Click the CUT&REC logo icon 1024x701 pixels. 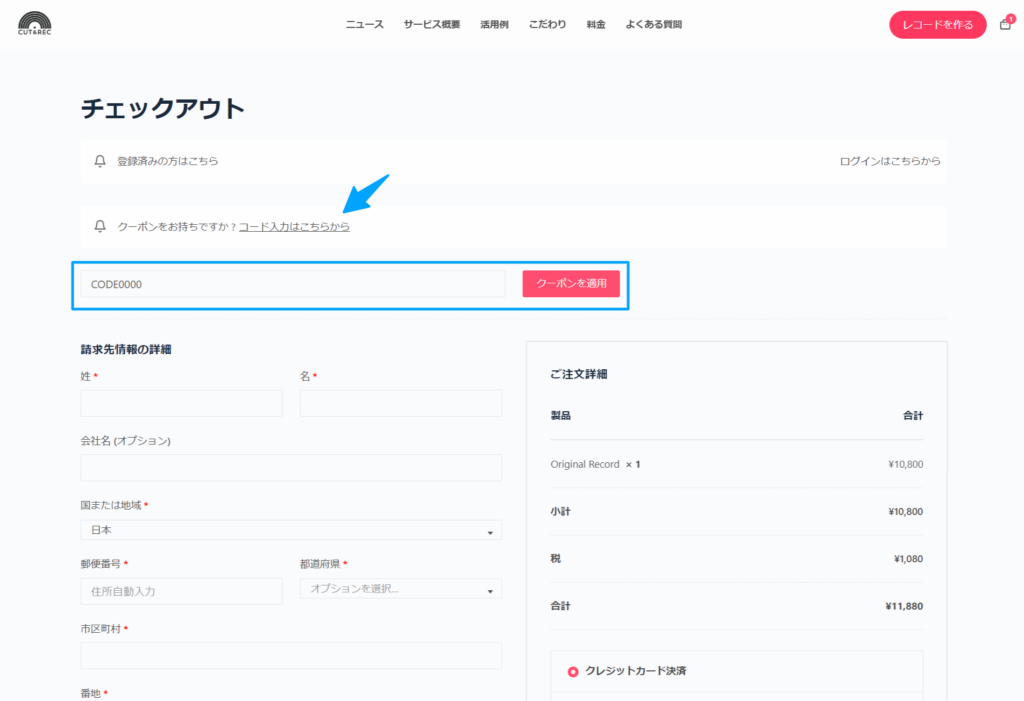pos(35,22)
